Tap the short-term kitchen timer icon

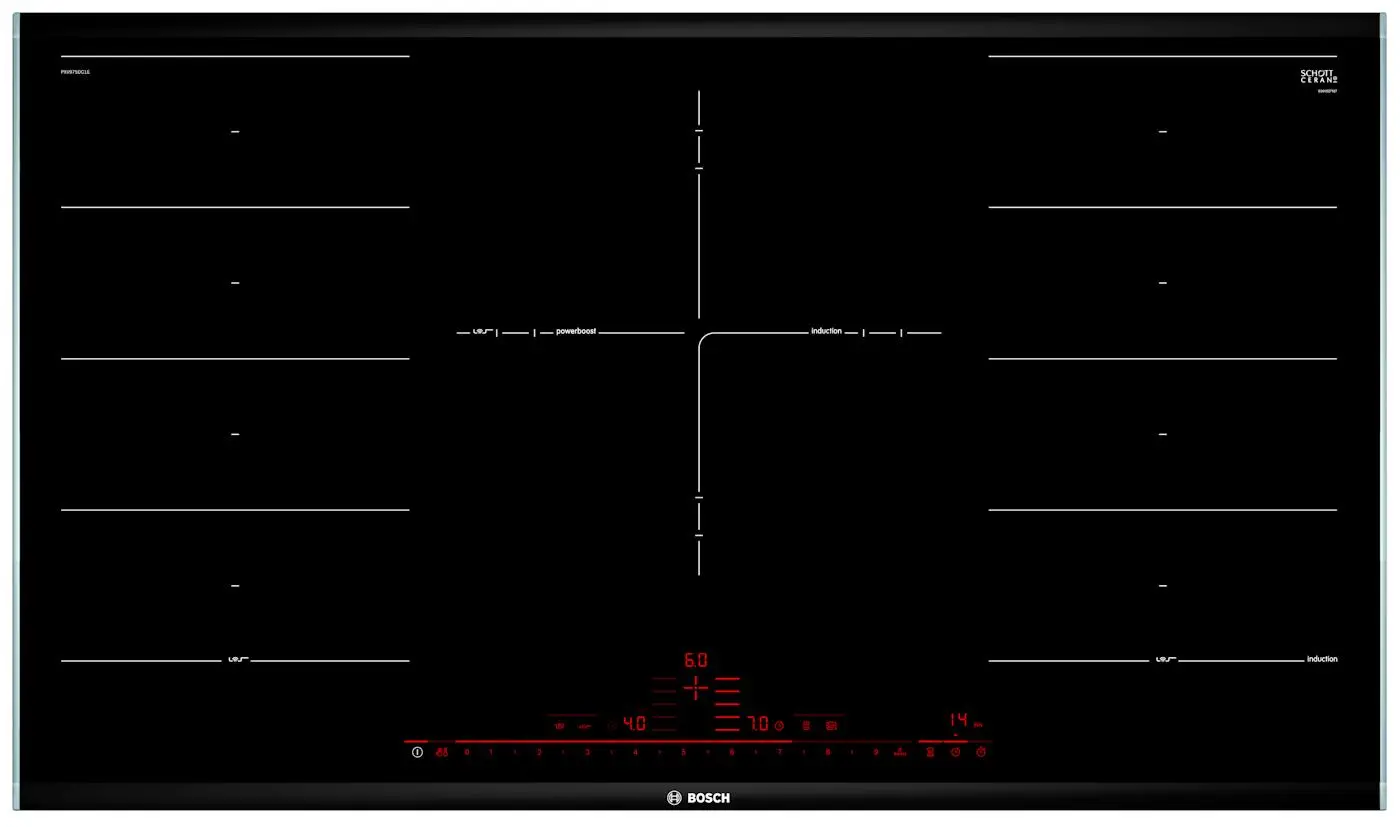click(981, 751)
